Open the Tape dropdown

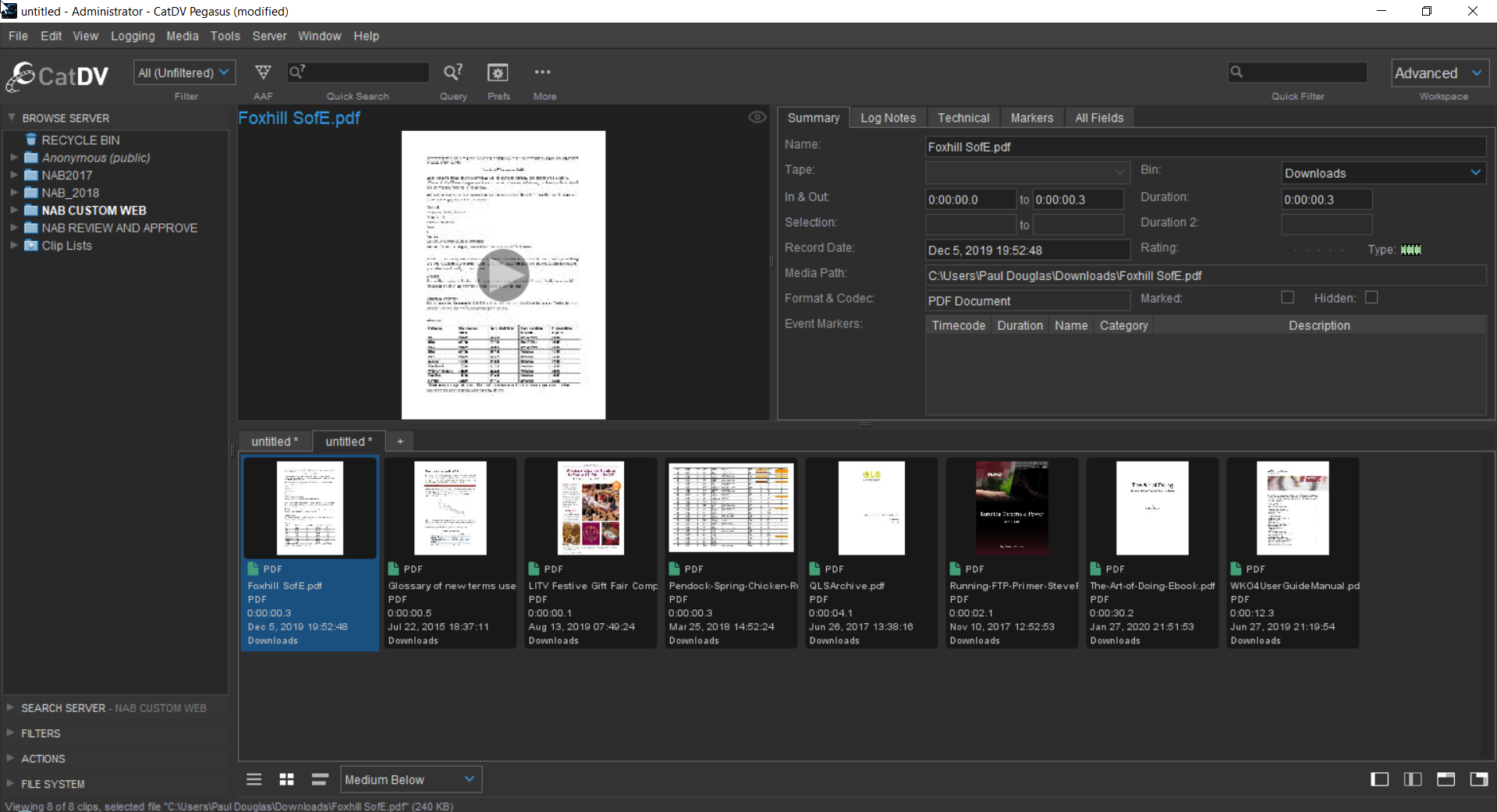coord(1027,172)
